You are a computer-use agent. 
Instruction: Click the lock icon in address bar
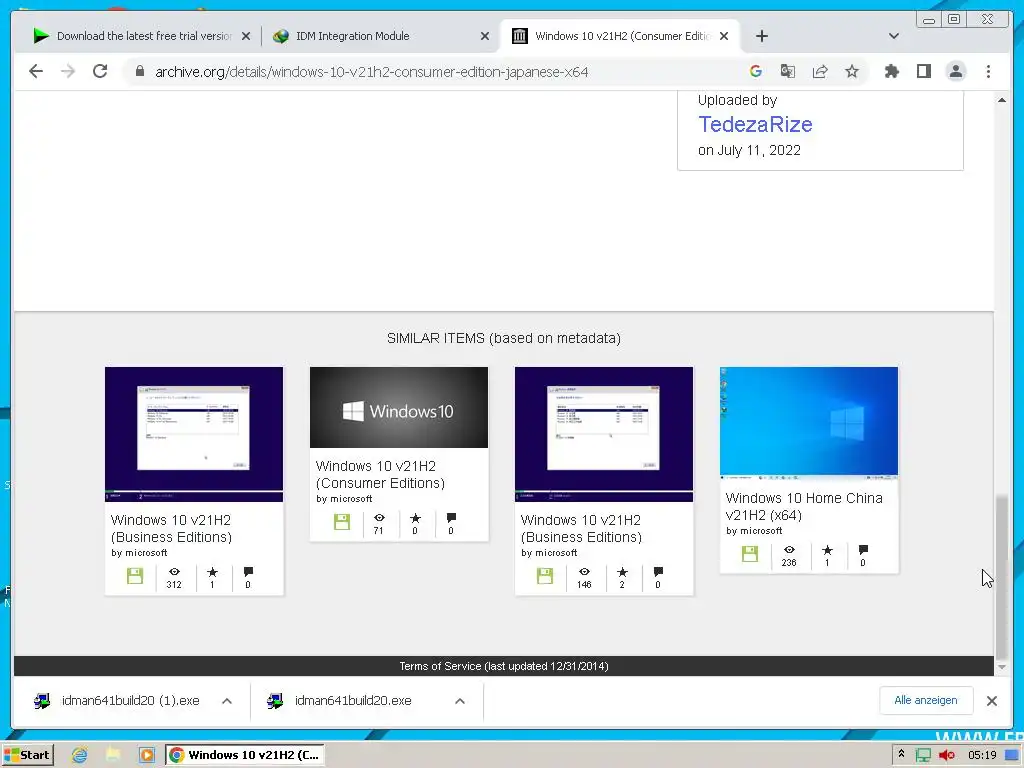[x=139, y=71]
